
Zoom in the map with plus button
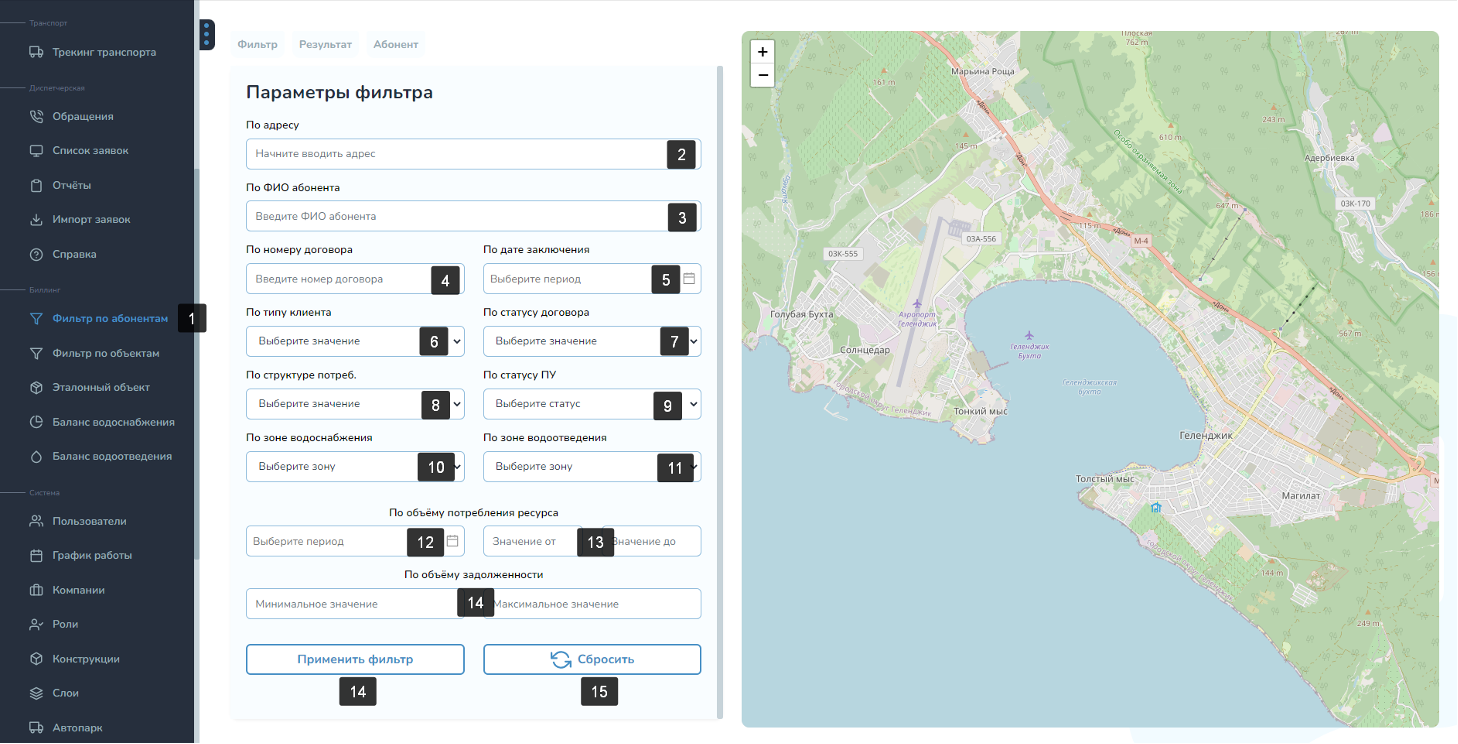click(x=762, y=51)
